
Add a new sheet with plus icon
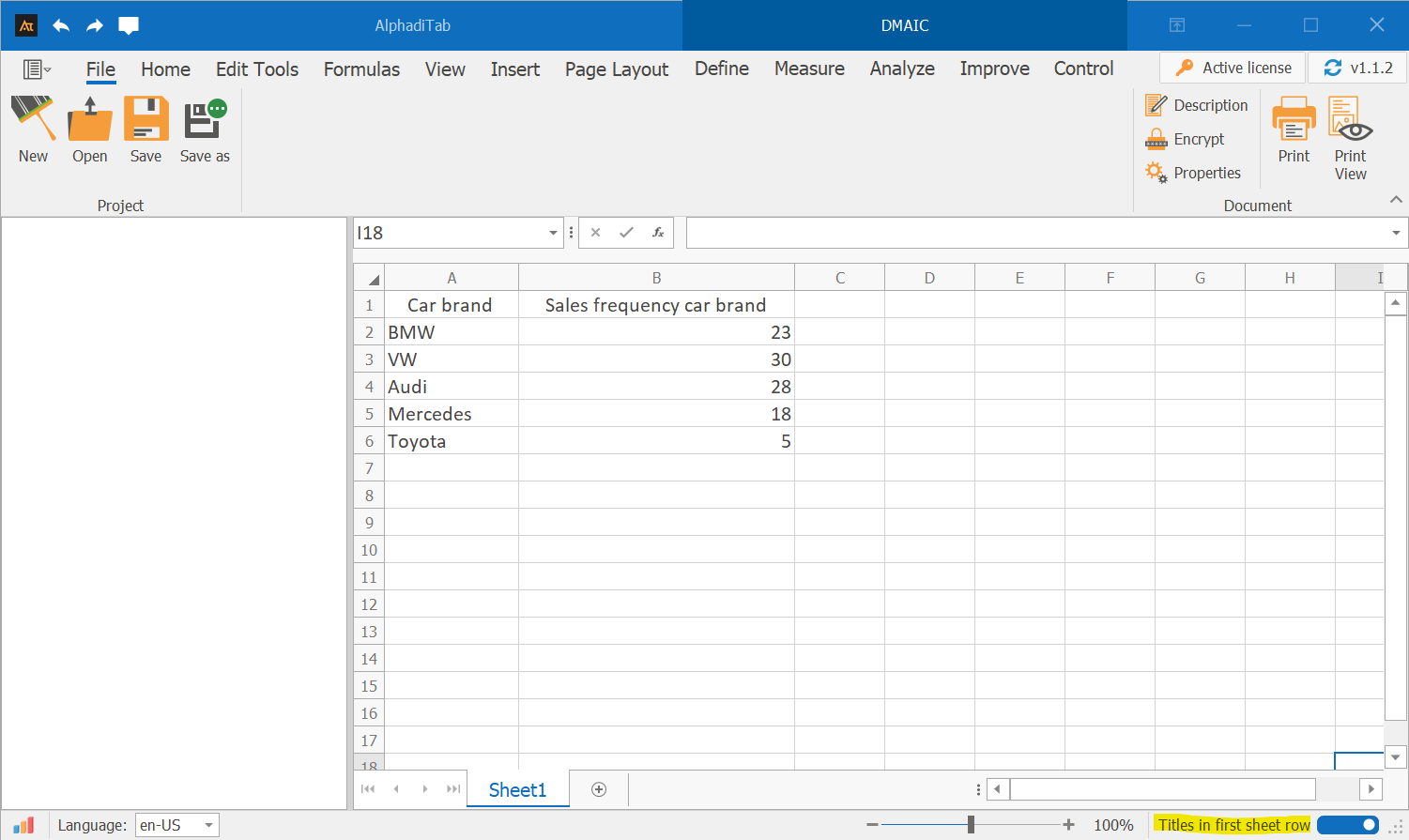[x=599, y=789]
